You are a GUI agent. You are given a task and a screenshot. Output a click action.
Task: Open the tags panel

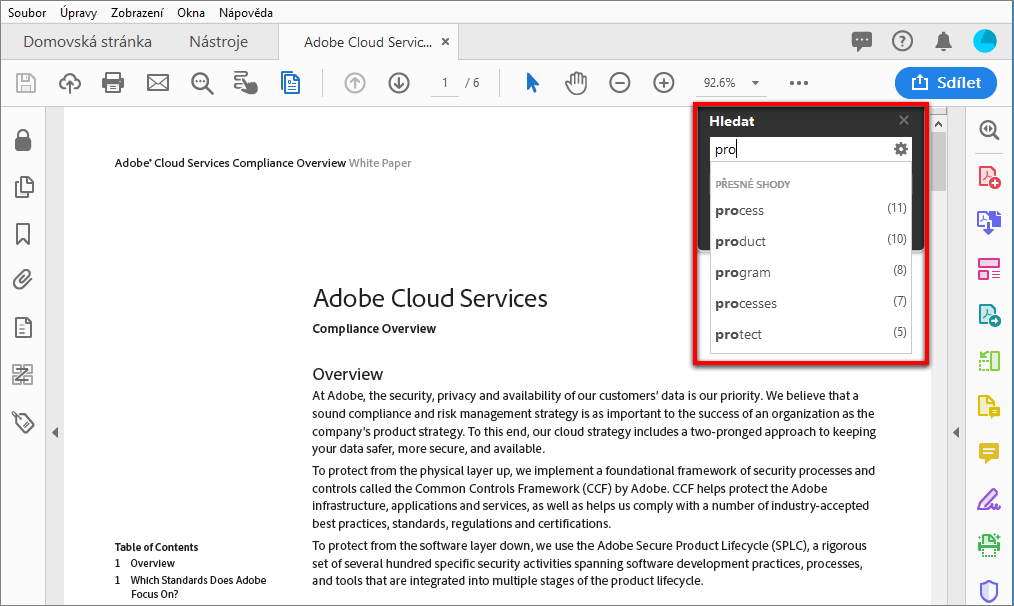(x=23, y=422)
